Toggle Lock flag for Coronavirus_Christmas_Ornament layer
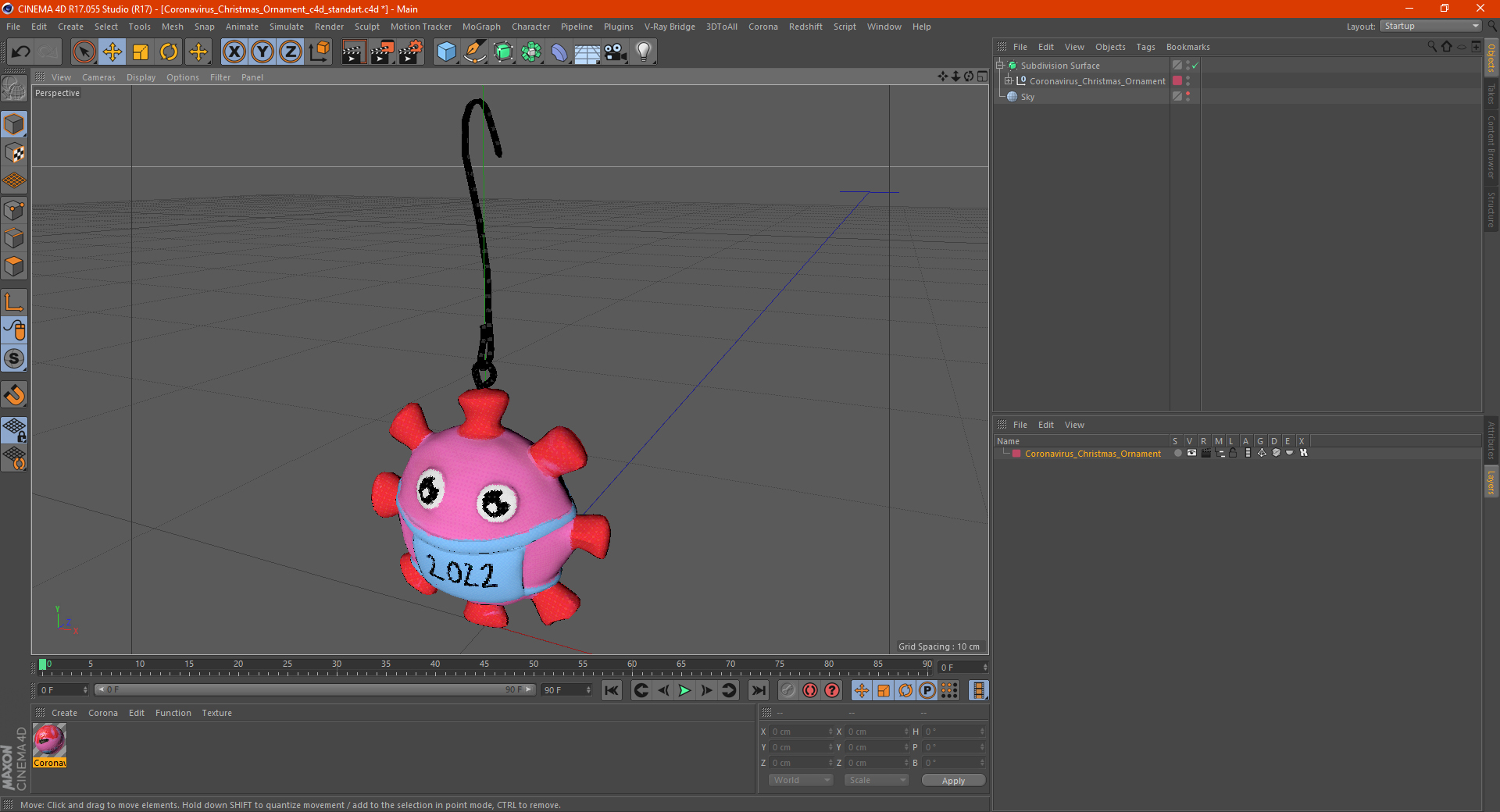The image size is (1500, 812). click(1233, 453)
